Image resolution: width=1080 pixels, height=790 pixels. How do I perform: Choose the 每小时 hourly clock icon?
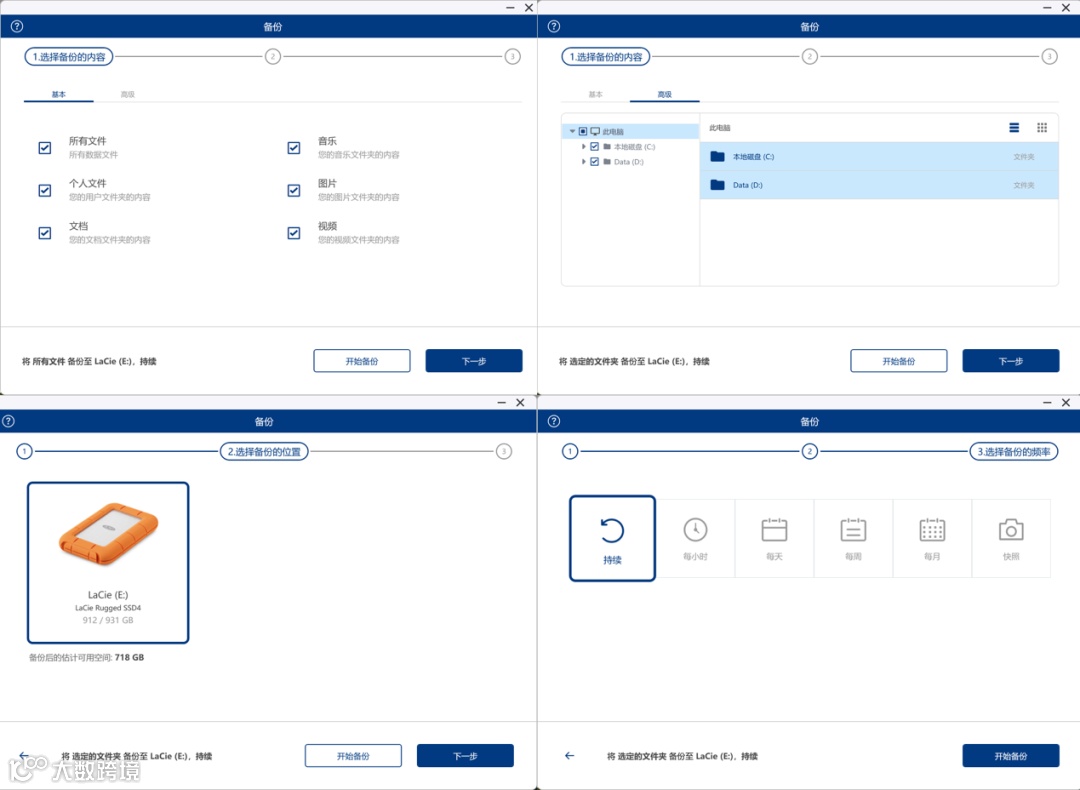695,530
